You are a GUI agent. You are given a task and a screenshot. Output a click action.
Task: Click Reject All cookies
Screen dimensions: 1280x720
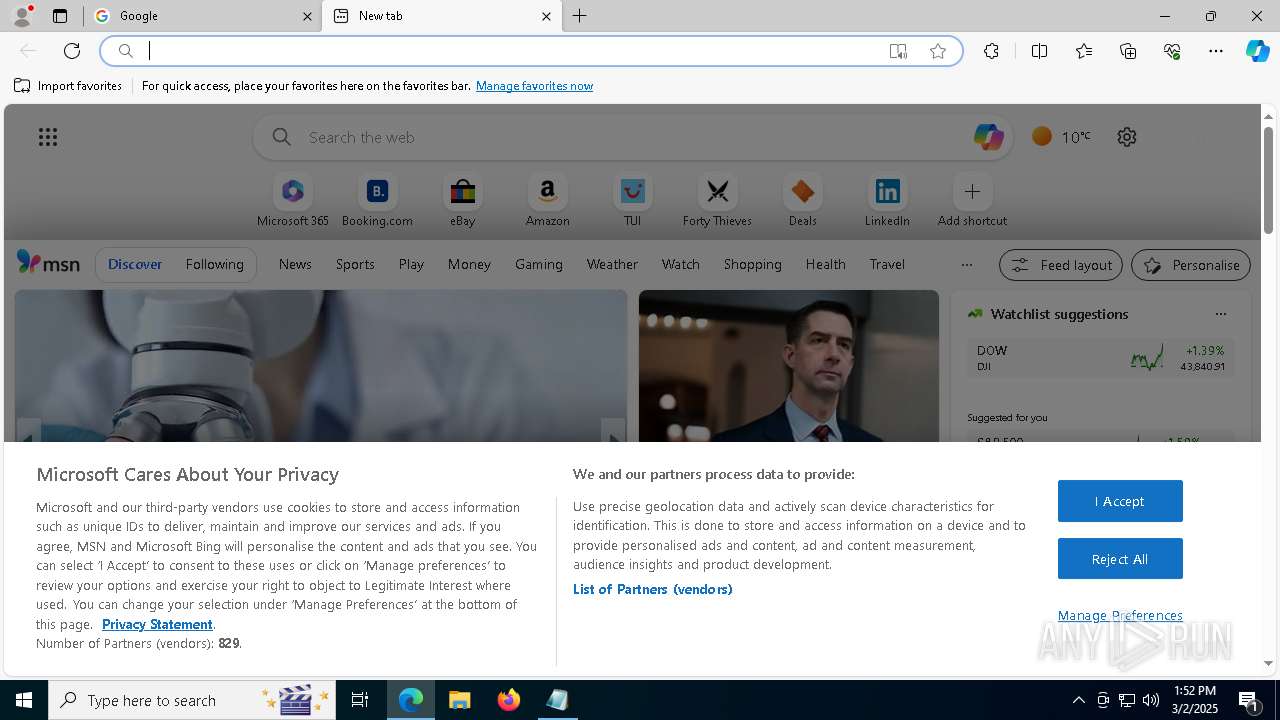tap(1120, 559)
